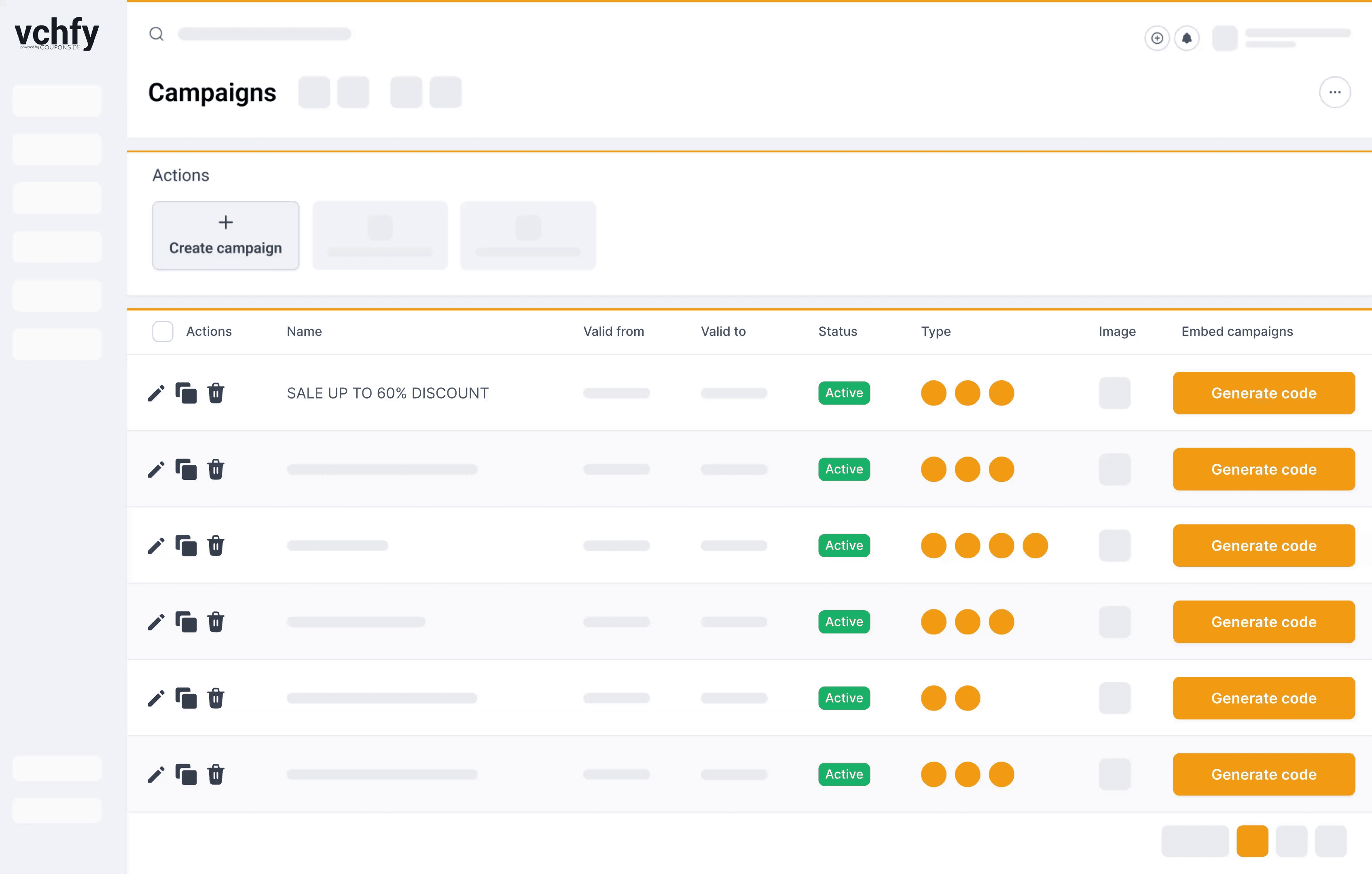Click the search magnifier icon
The height and width of the screenshot is (874, 1372).
pyautogui.click(x=157, y=34)
